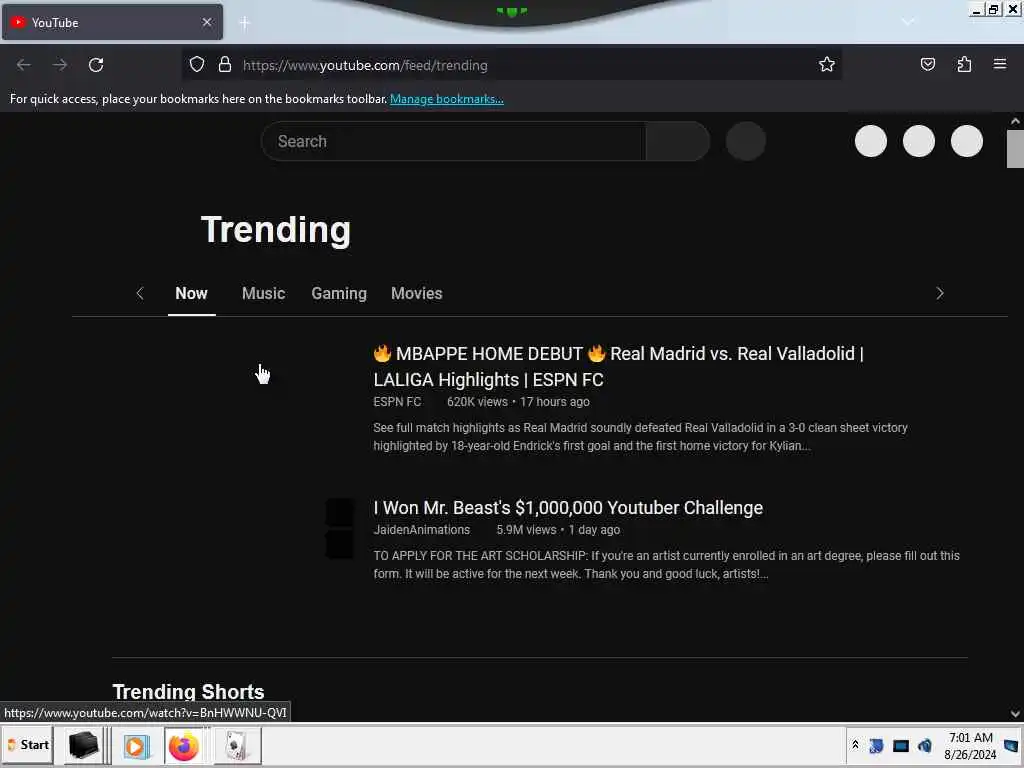
Task: Click the "620K views" text
Action: pos(477,402)
